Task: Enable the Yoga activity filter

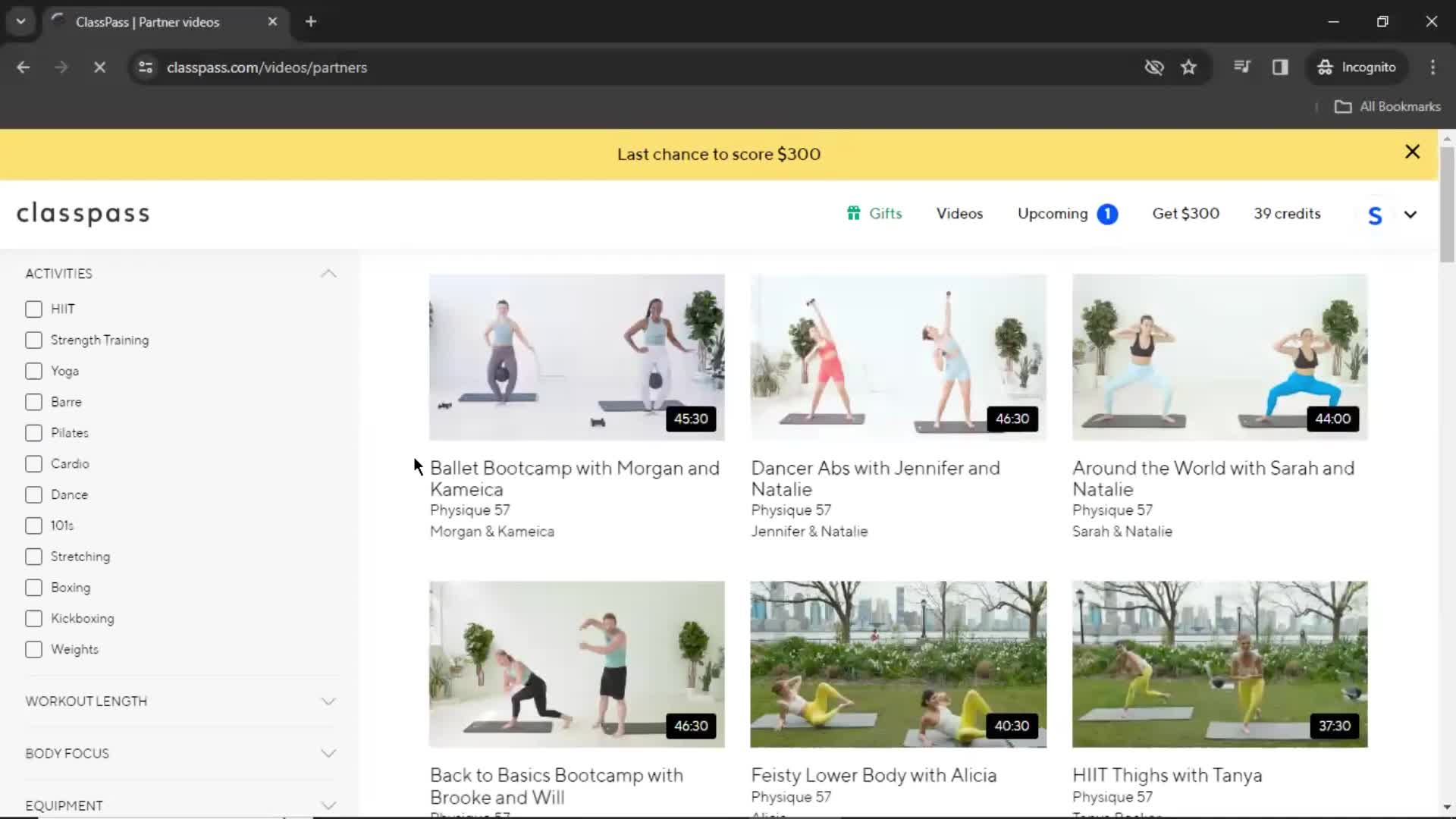Action: click(33, 372)
